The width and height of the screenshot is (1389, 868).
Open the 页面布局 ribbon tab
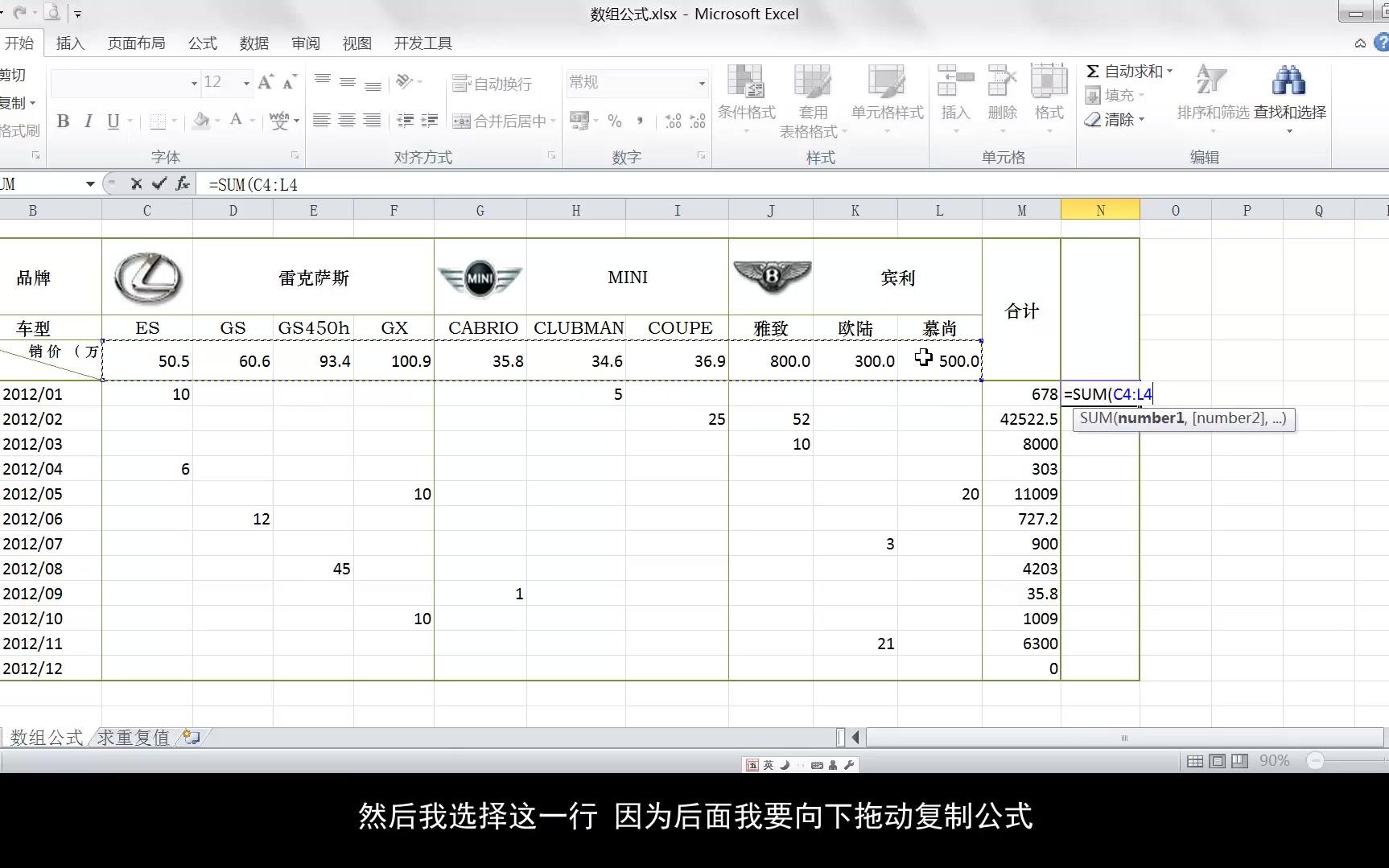pyautogui.click(x=136, y=43)
